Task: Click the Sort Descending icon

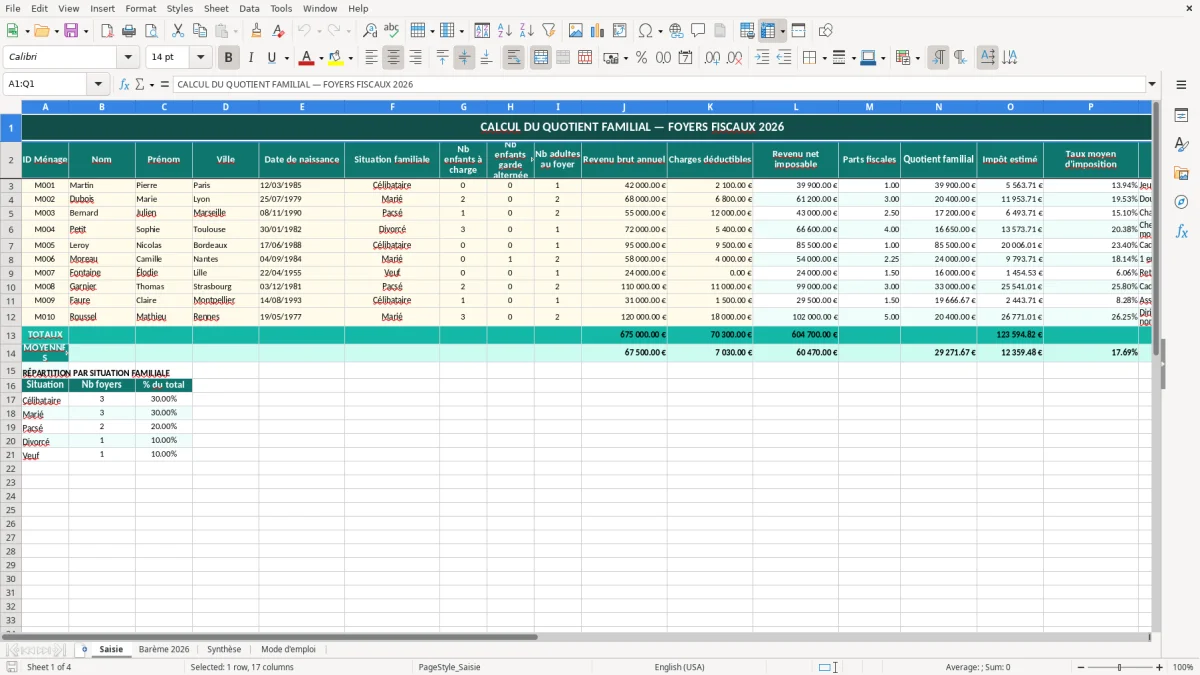Action: [527, 31]
